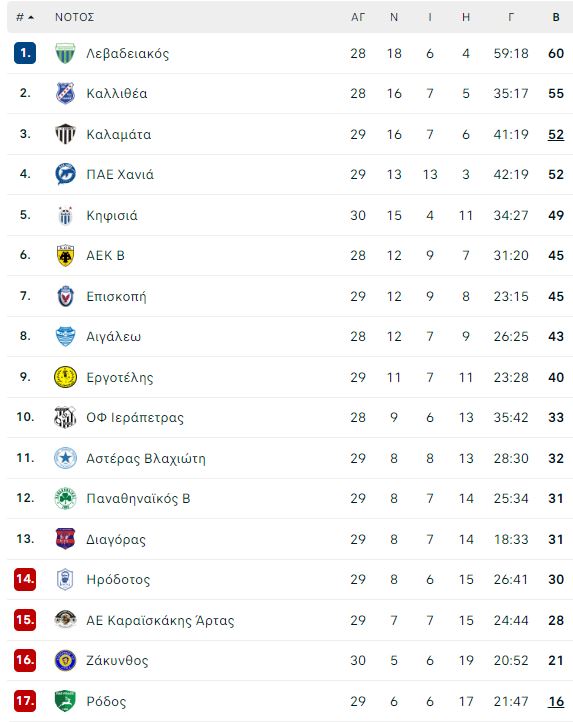
Task: Open the ΑΕ Καραϊσκάκης Άρτας team page
Action: click(x=160, y=620)
